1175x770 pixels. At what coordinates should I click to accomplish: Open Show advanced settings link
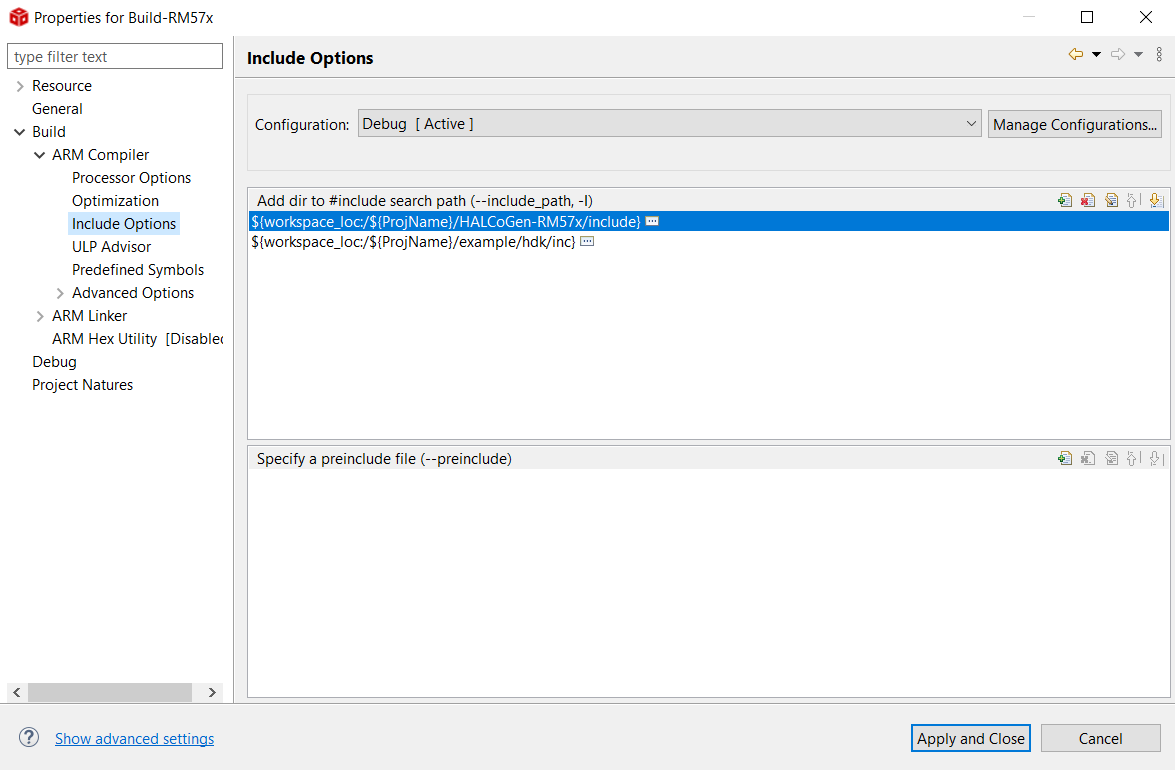134,739
